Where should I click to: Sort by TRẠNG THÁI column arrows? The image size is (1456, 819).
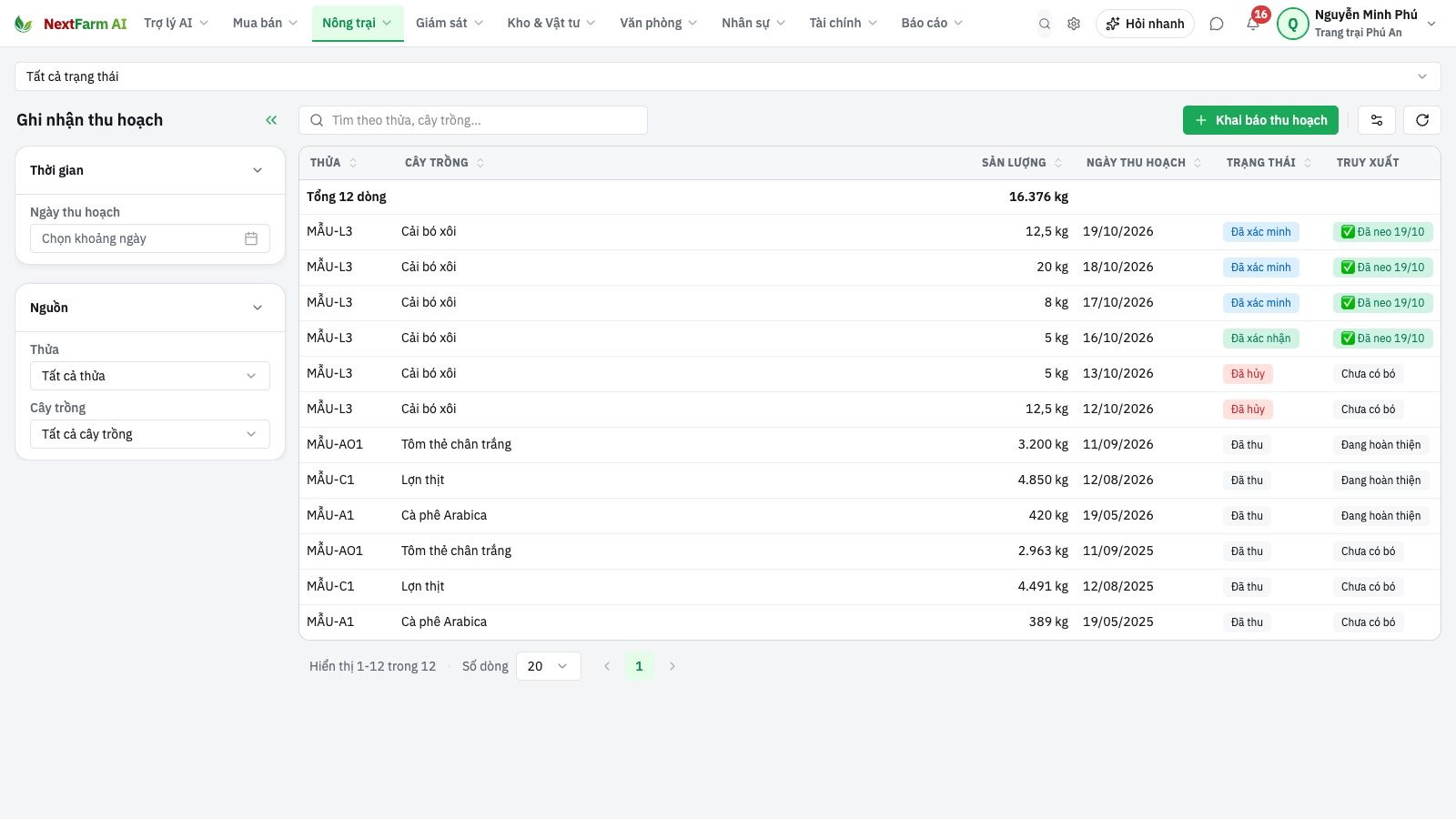point(1308,163)
